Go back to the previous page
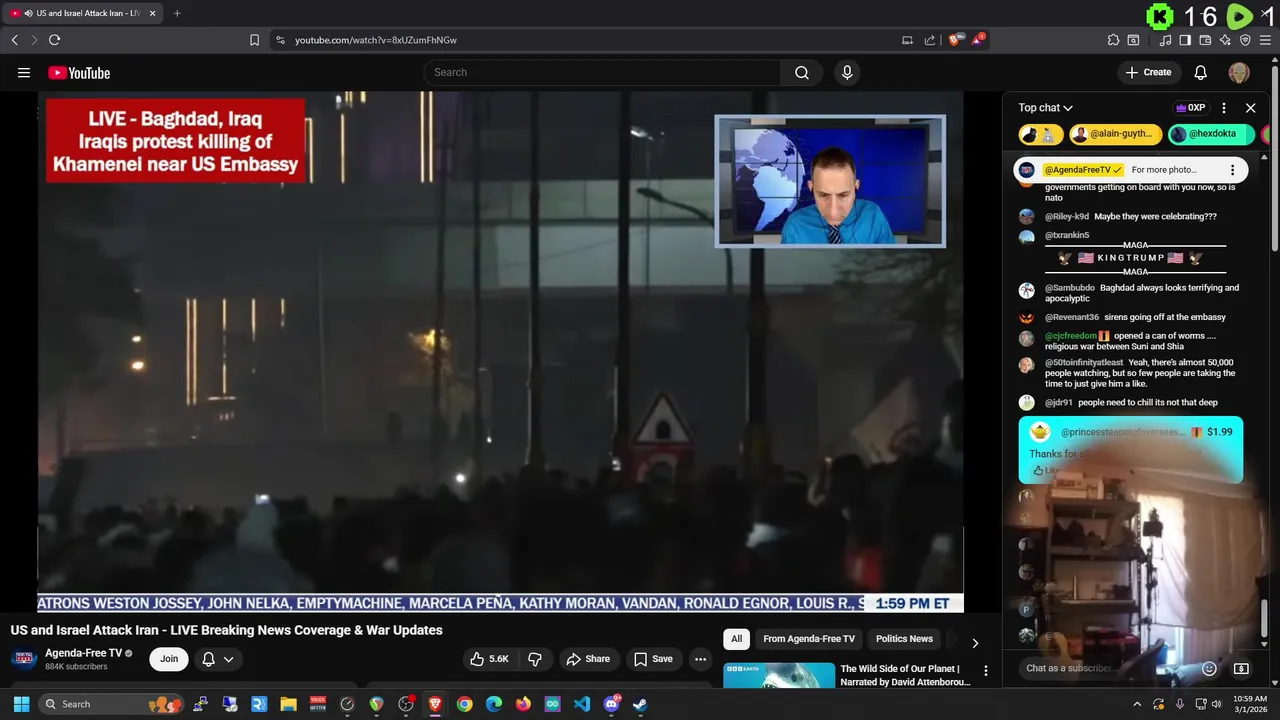This screenshot has width=1280, height=720. pos(14,40)
